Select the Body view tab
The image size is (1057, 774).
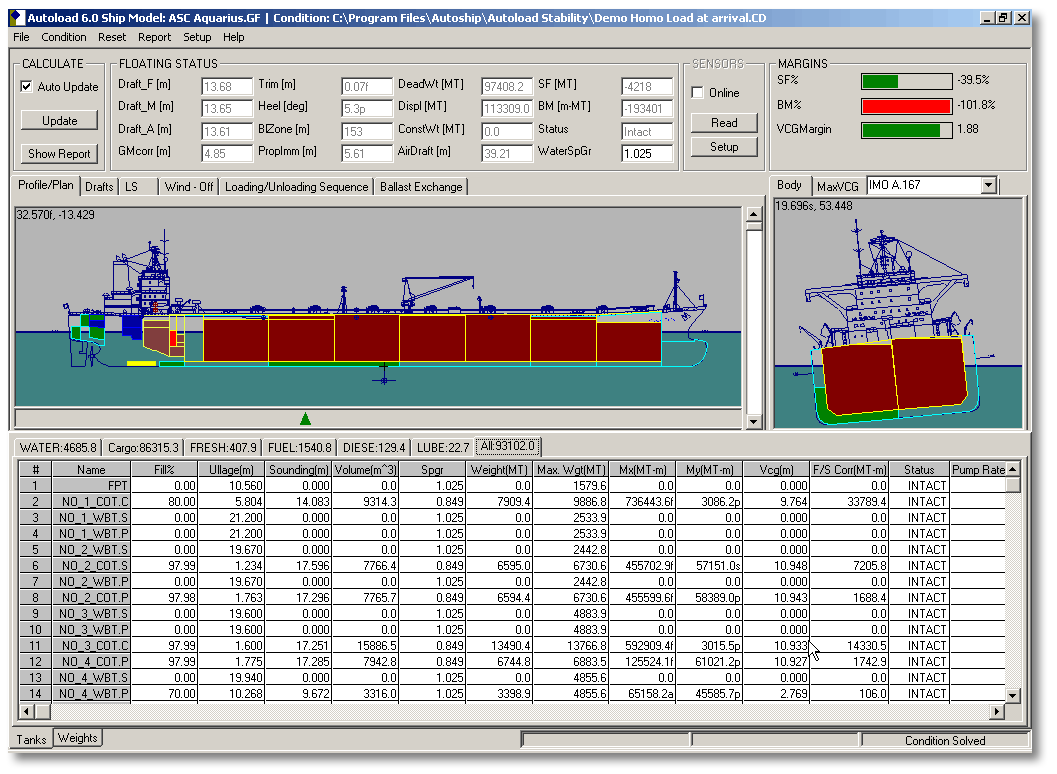pyautogui.click(x=790, y=185)
